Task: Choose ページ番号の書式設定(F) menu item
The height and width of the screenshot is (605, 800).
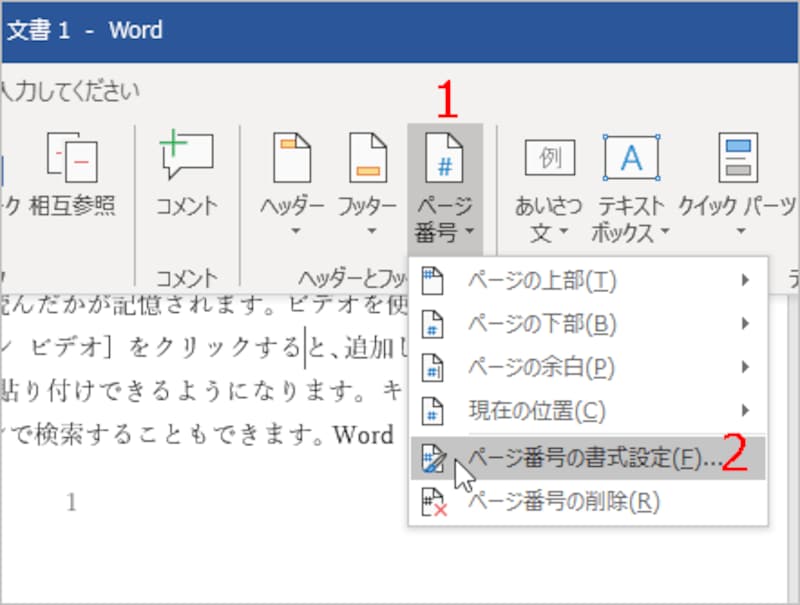Action: click(588, 458)
